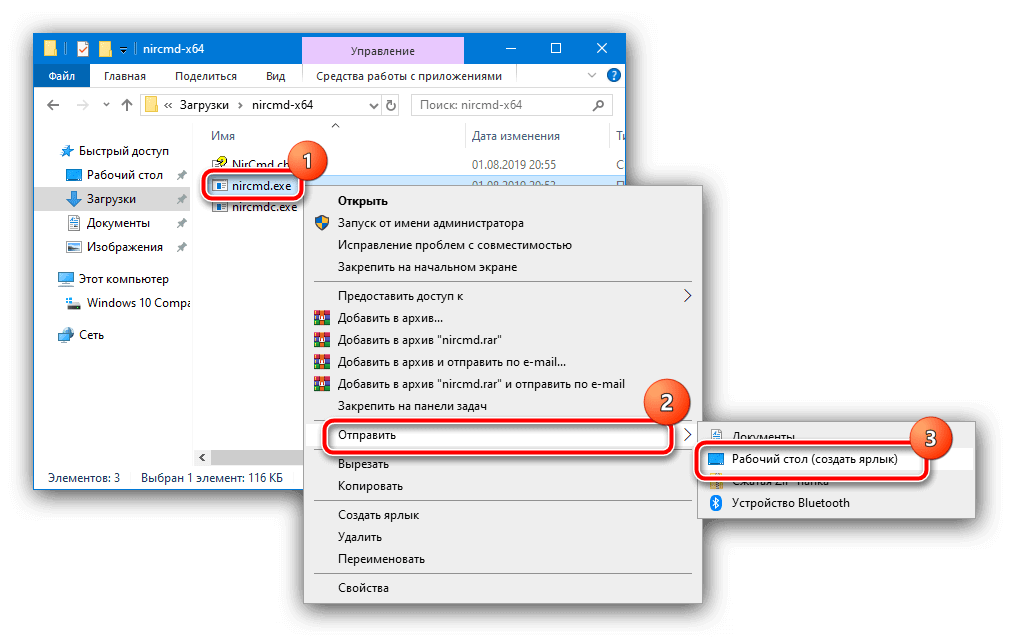Open Документы in navigation pane
This screenshot has height=637, width=1009.
click(x=109, y=223)
